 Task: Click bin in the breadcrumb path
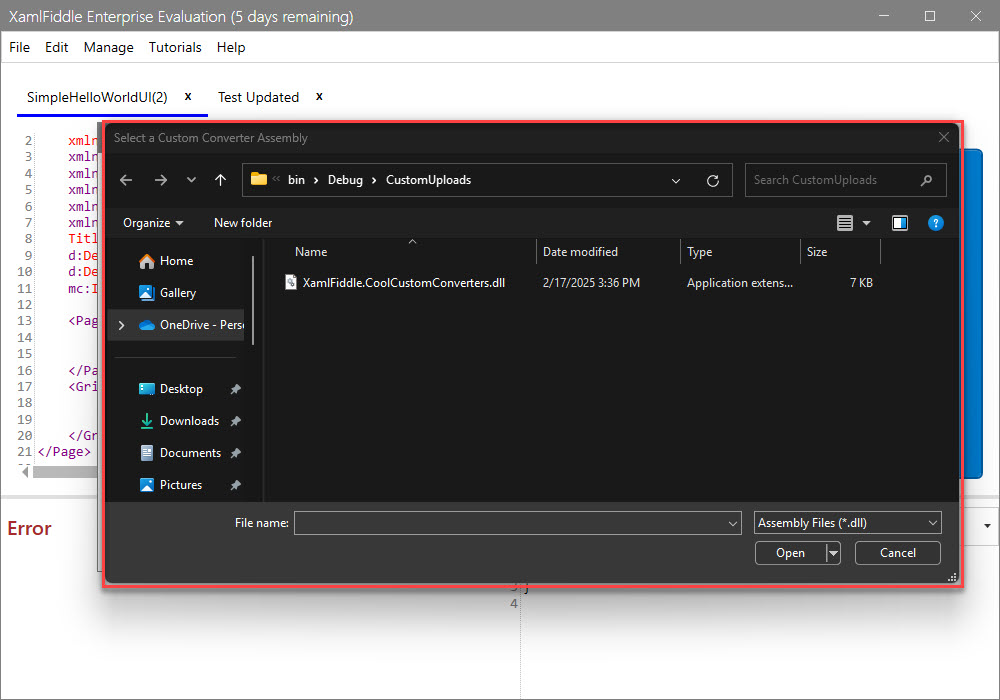297,180
